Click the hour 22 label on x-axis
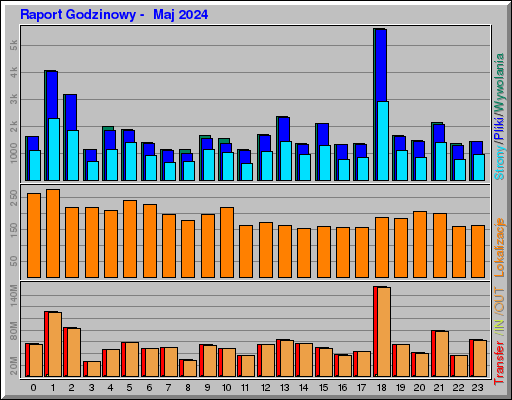This screenshot has width=512, height=400. point(458,388)
